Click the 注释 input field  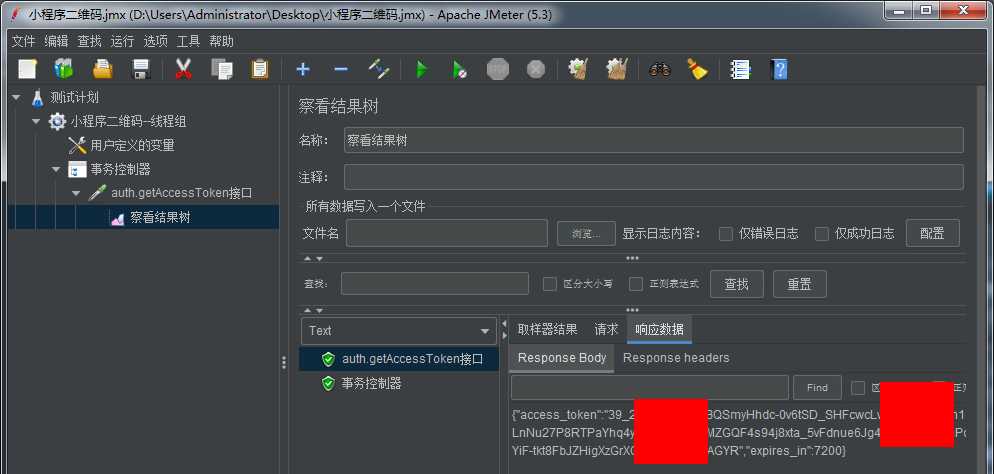pos(654,177)
